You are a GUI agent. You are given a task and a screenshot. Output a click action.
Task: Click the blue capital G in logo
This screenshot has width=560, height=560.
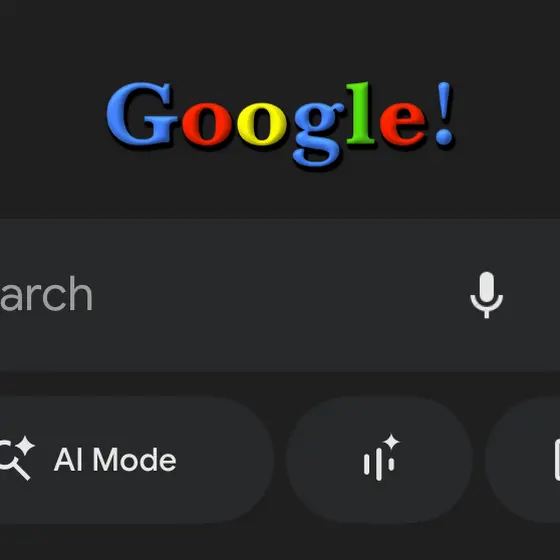pyautogui.click(x=142, y=114)
